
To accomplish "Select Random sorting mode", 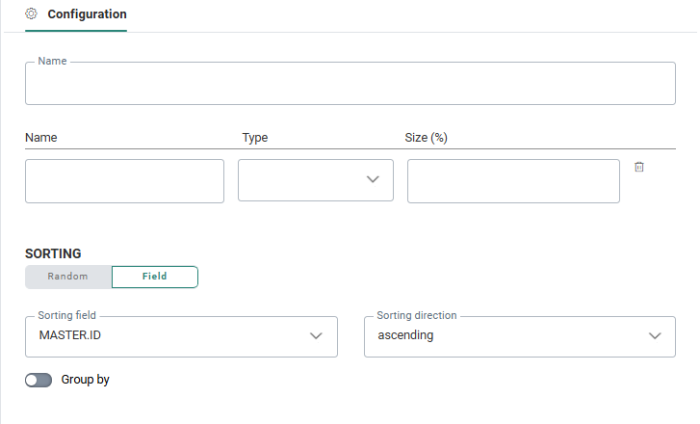I will pos(68,276).
